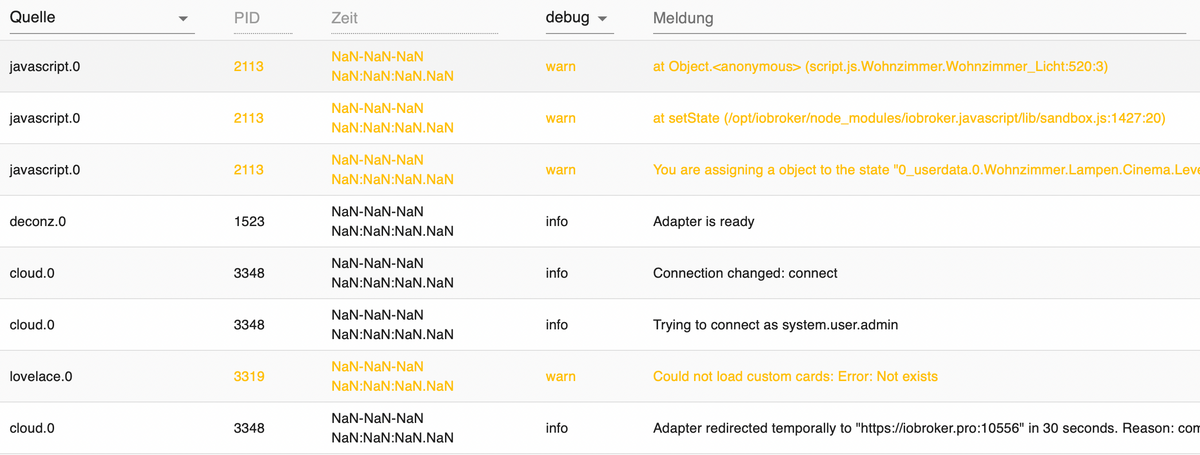This screenshot has width=1200, height=455.
Task: Click the 'assigning a object' warning message
Action: coord(926,170)
